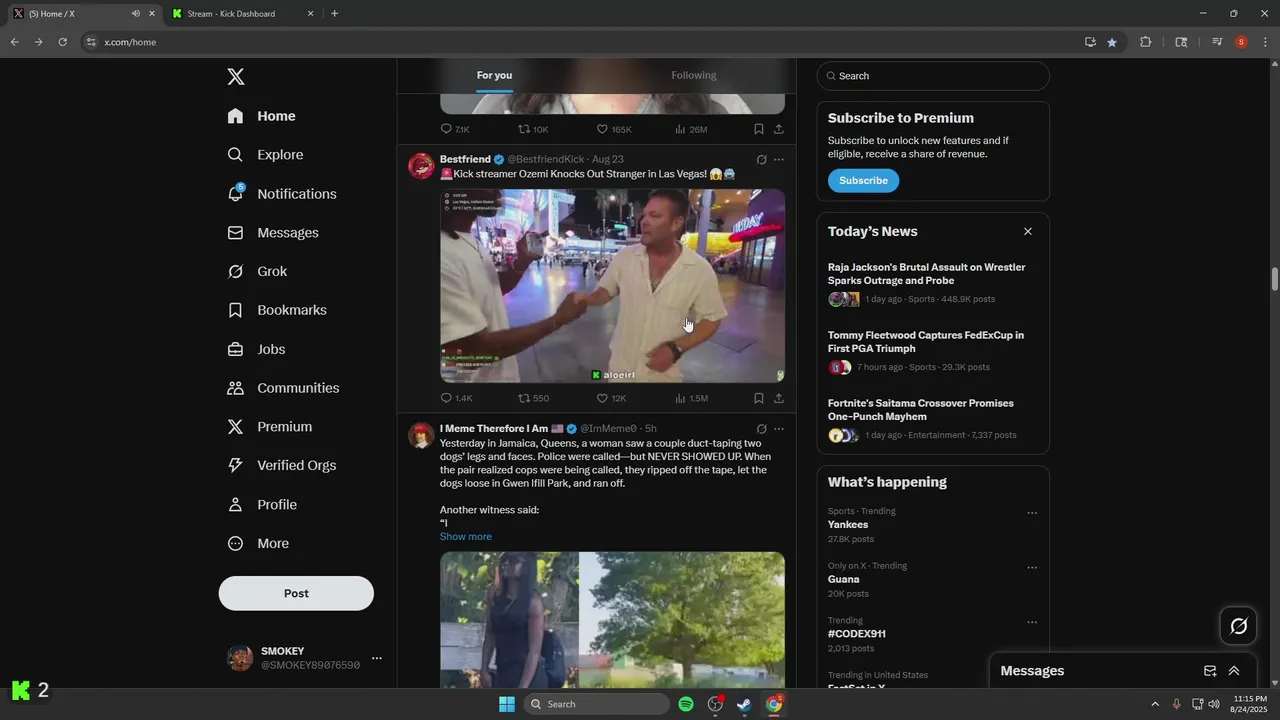Open Spotify from the taskbar

pyautogui.click(x=686, y=704)
